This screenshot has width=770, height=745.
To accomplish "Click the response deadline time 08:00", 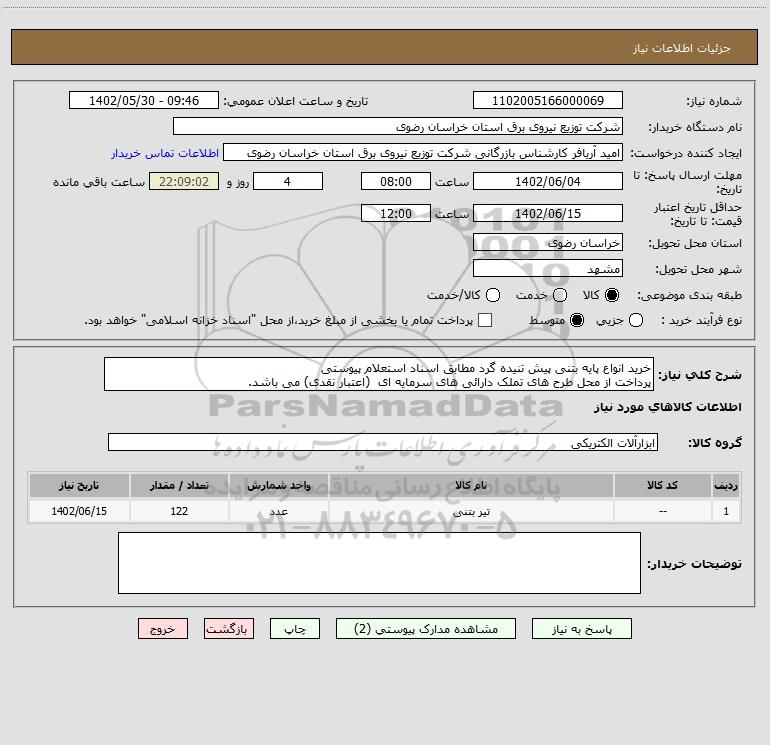I will point(396,181).
